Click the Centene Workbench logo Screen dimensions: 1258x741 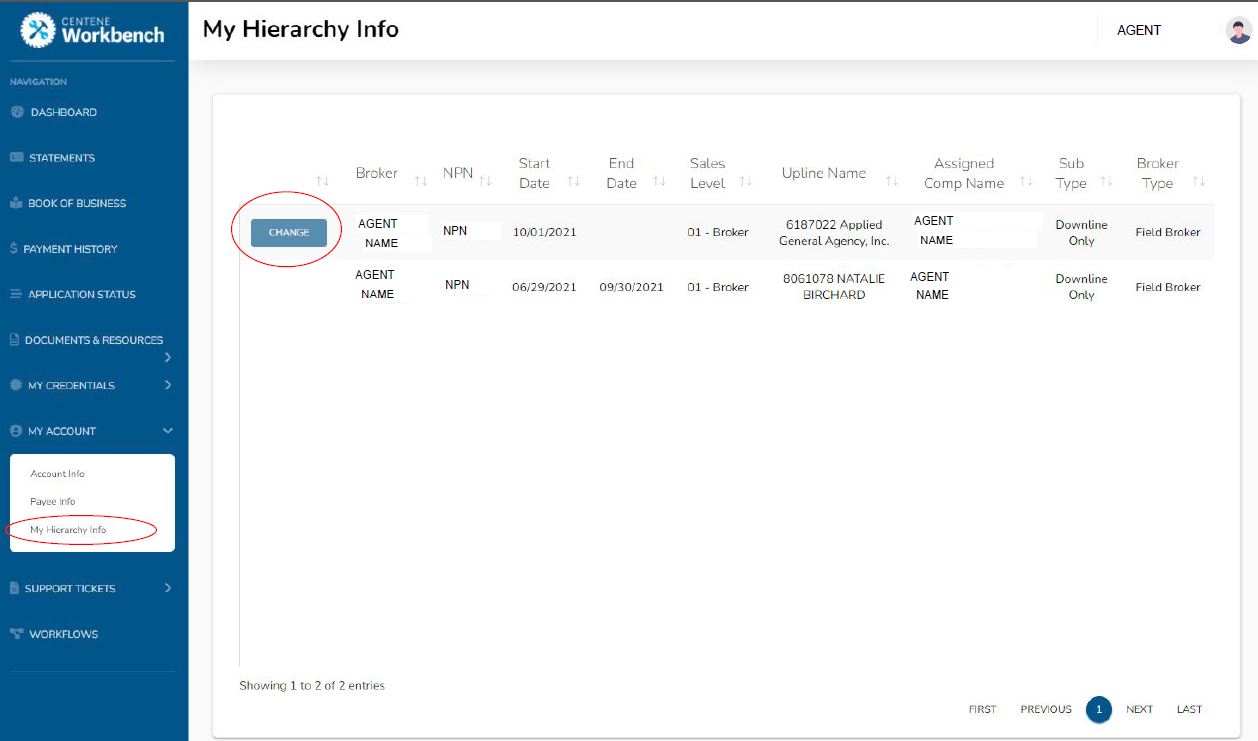[92, 30]
